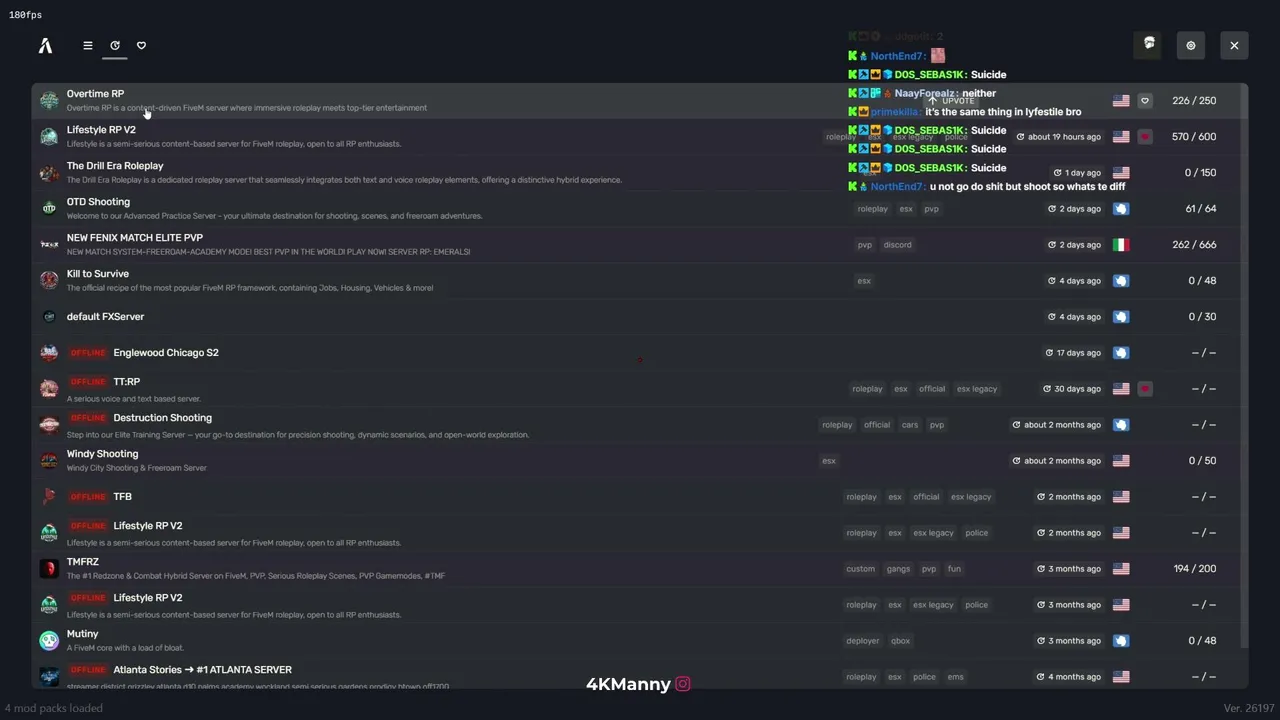This screenshot has height=720, width=1280.
Task: Click cars tag on Destruction Shooting row
Action: click(909, 425)
